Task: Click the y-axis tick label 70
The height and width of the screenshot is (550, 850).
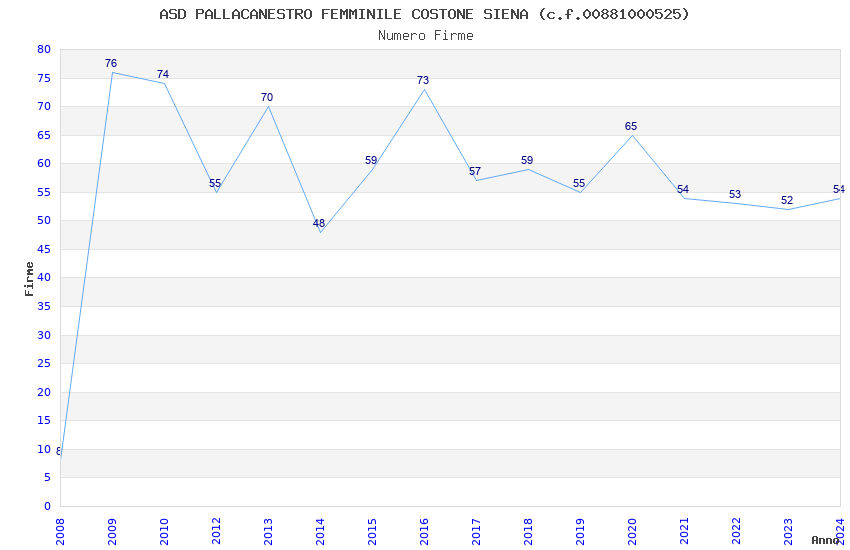Action: tap(44, 106)
